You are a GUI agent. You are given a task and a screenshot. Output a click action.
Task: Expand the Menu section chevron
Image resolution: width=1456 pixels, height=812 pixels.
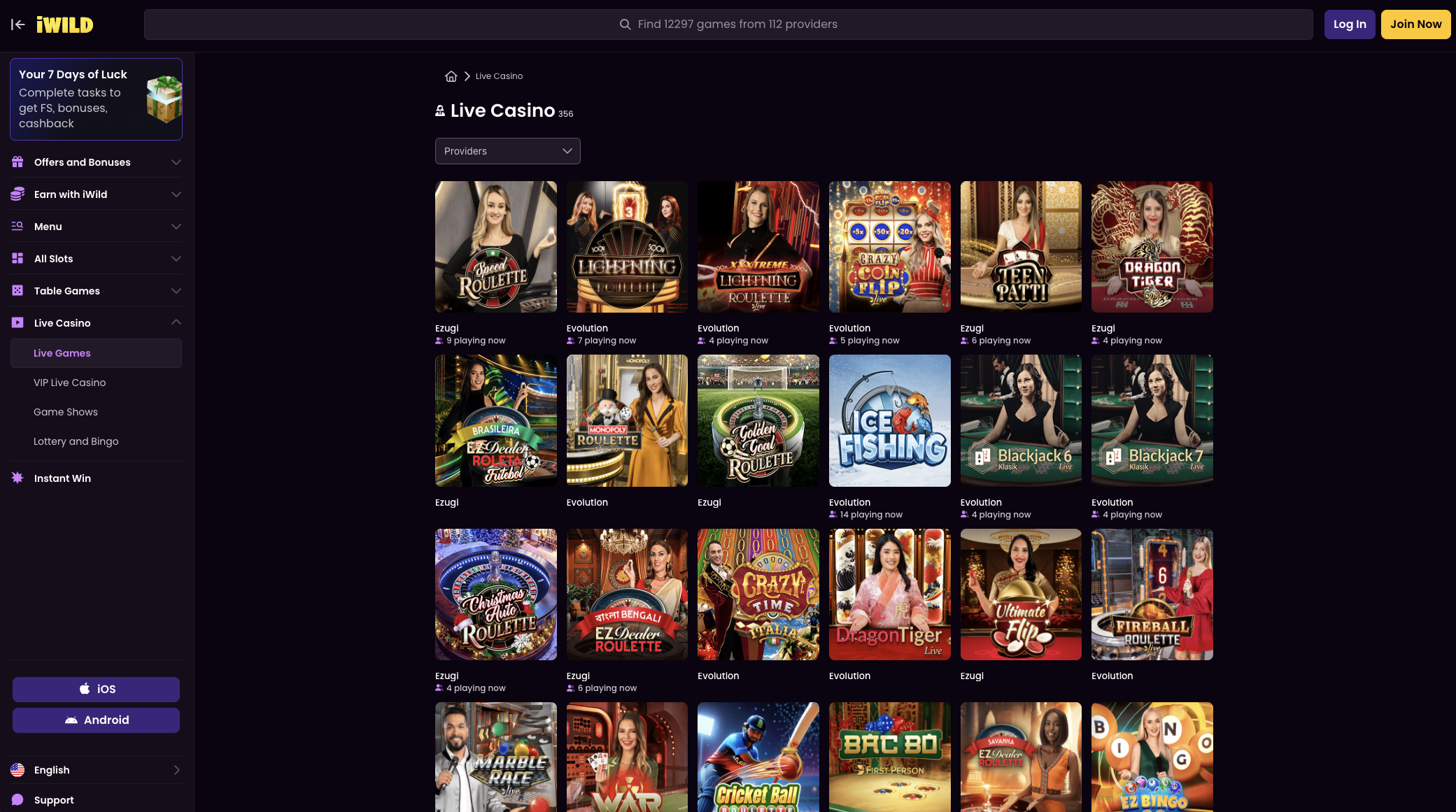(176, 227)
